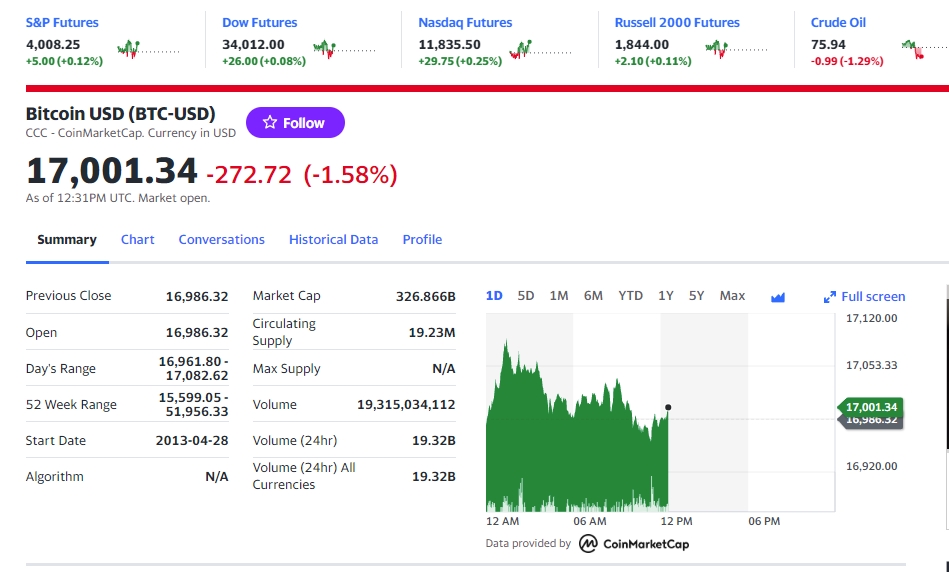Select the 1D chart range
949x572 pixels.
click(494, 296)
